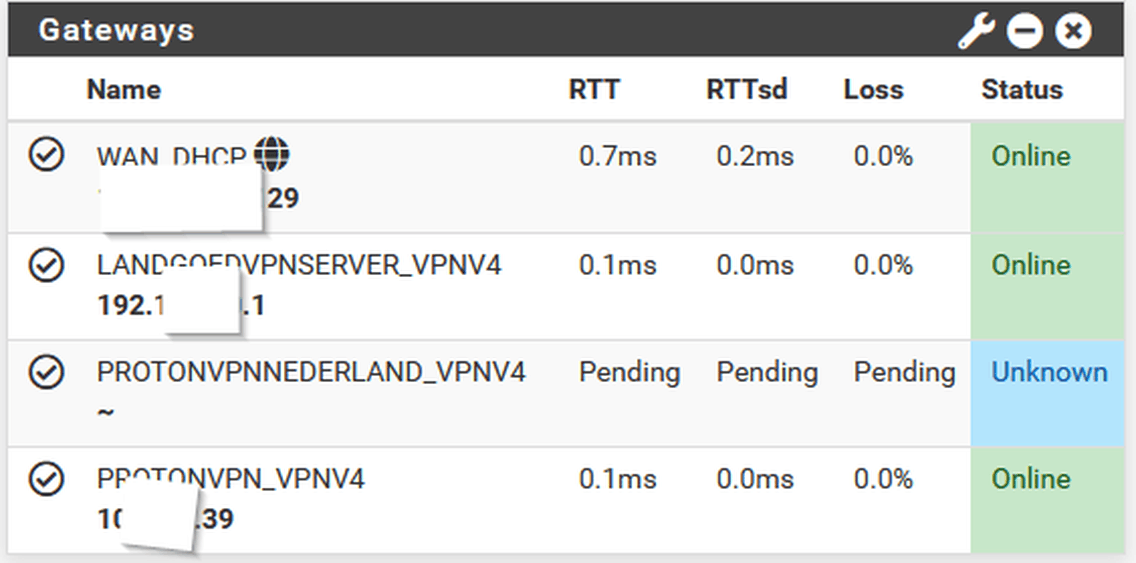Open Gateways widget settings wrench icon
This screenshot has height=563, width=1136.
point(976,31)
